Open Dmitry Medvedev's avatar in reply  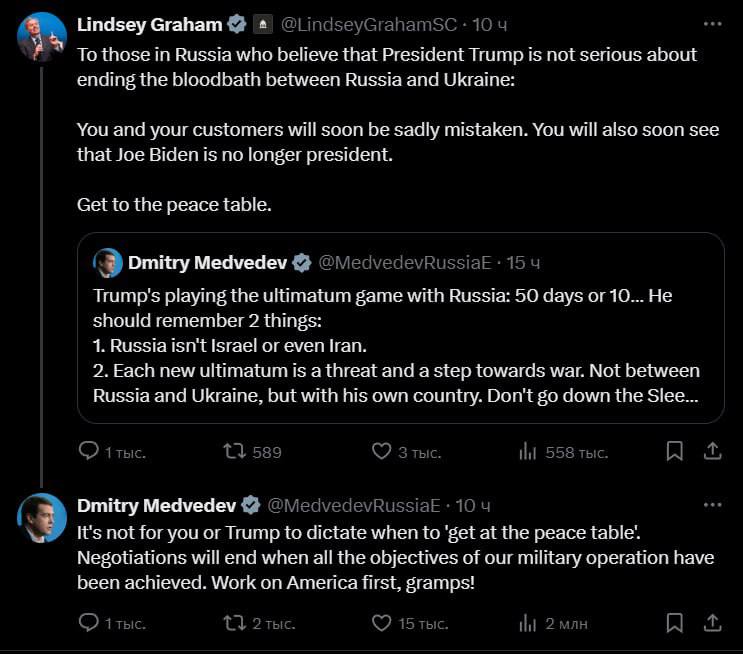[x=42, y=518]
